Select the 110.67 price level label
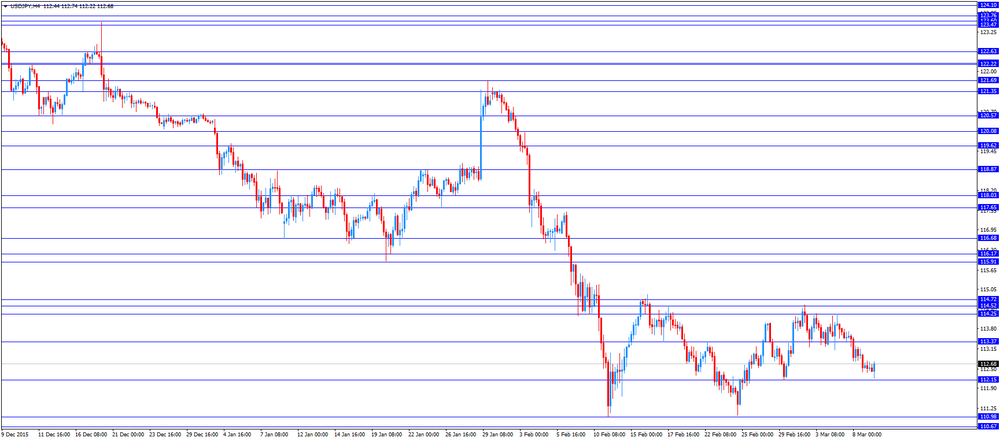 tap(988, 426)
